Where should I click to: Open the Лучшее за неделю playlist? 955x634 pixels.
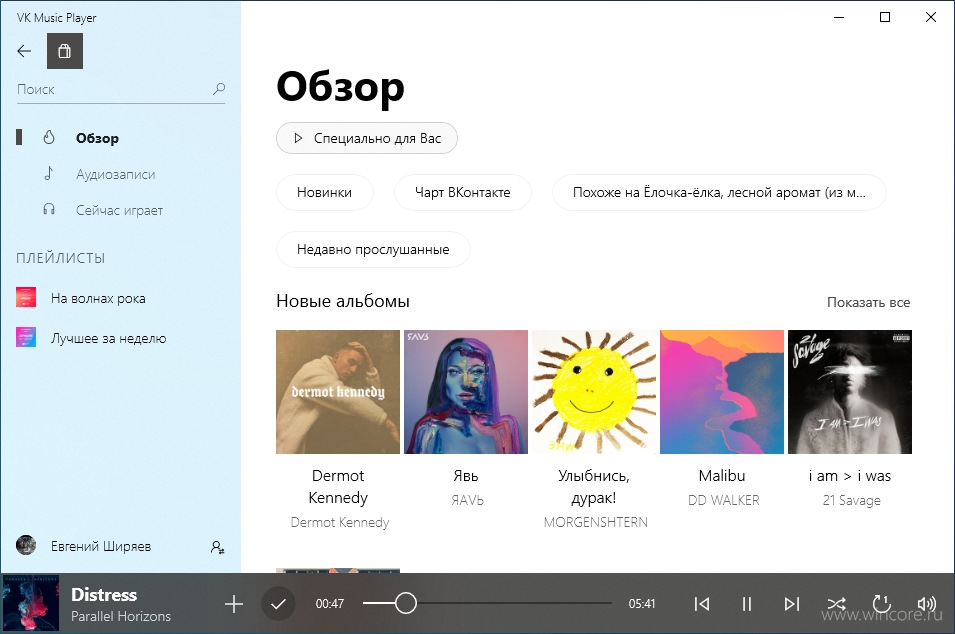108,339
